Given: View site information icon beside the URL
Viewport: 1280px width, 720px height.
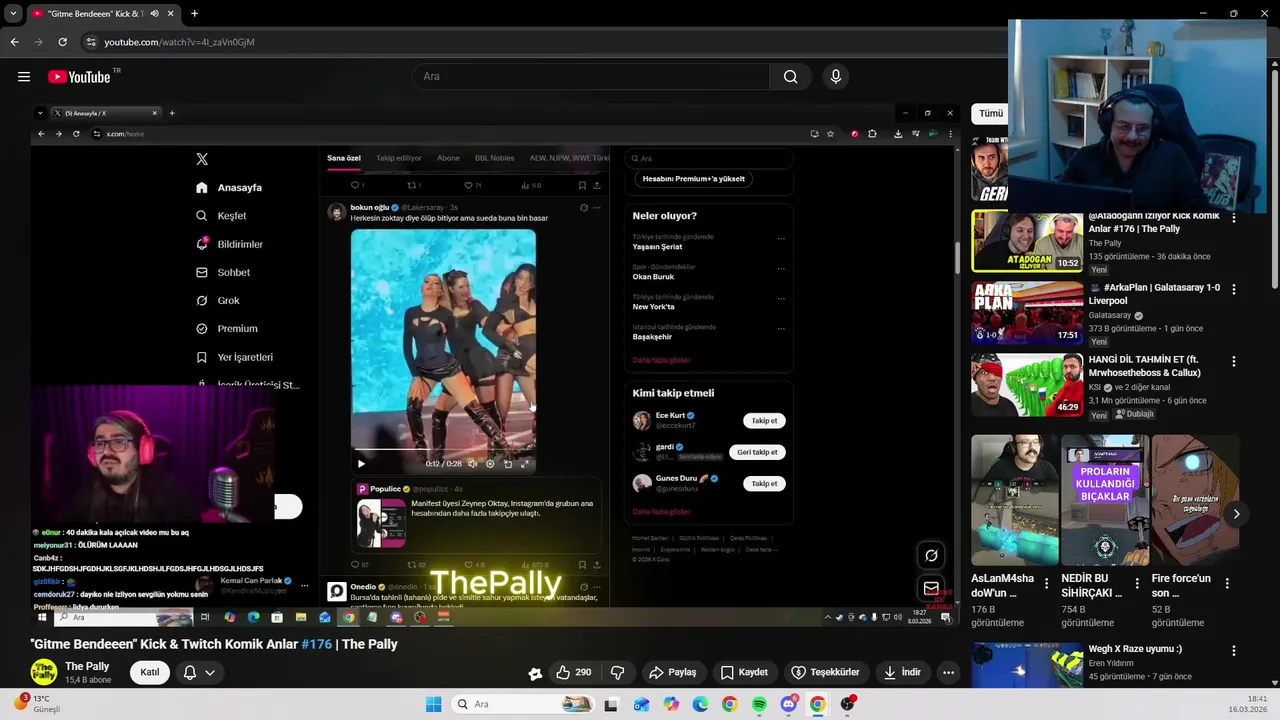Looking at the screenshot, I should click(91, 42).
